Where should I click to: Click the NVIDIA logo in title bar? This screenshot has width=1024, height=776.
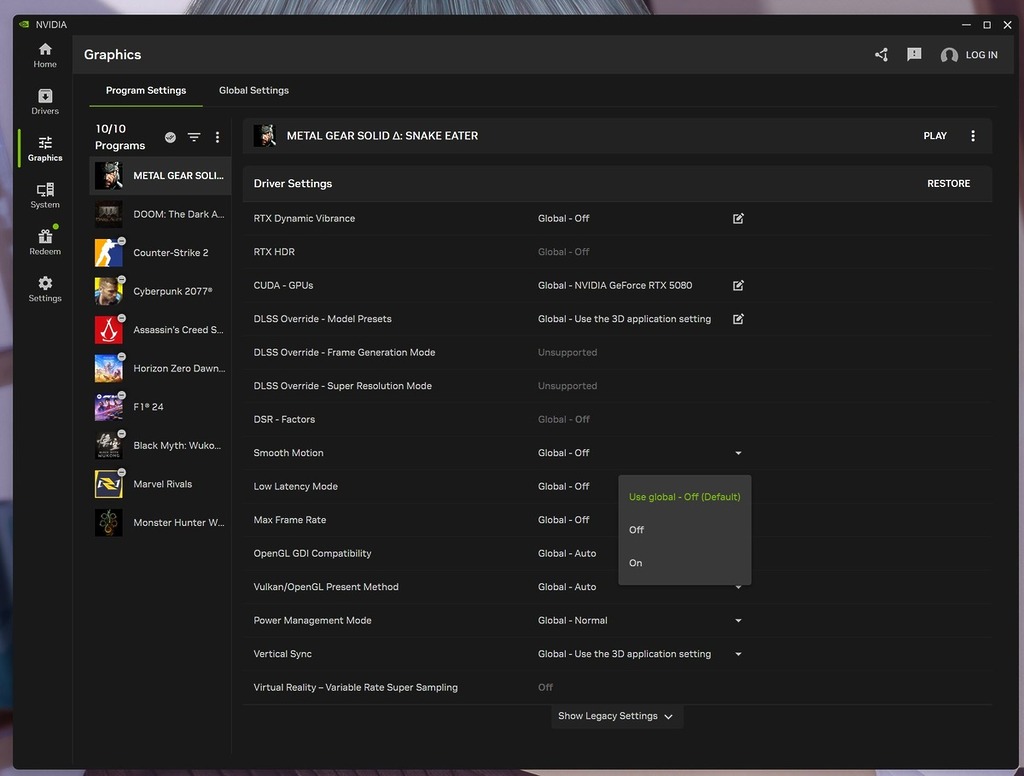24,25
